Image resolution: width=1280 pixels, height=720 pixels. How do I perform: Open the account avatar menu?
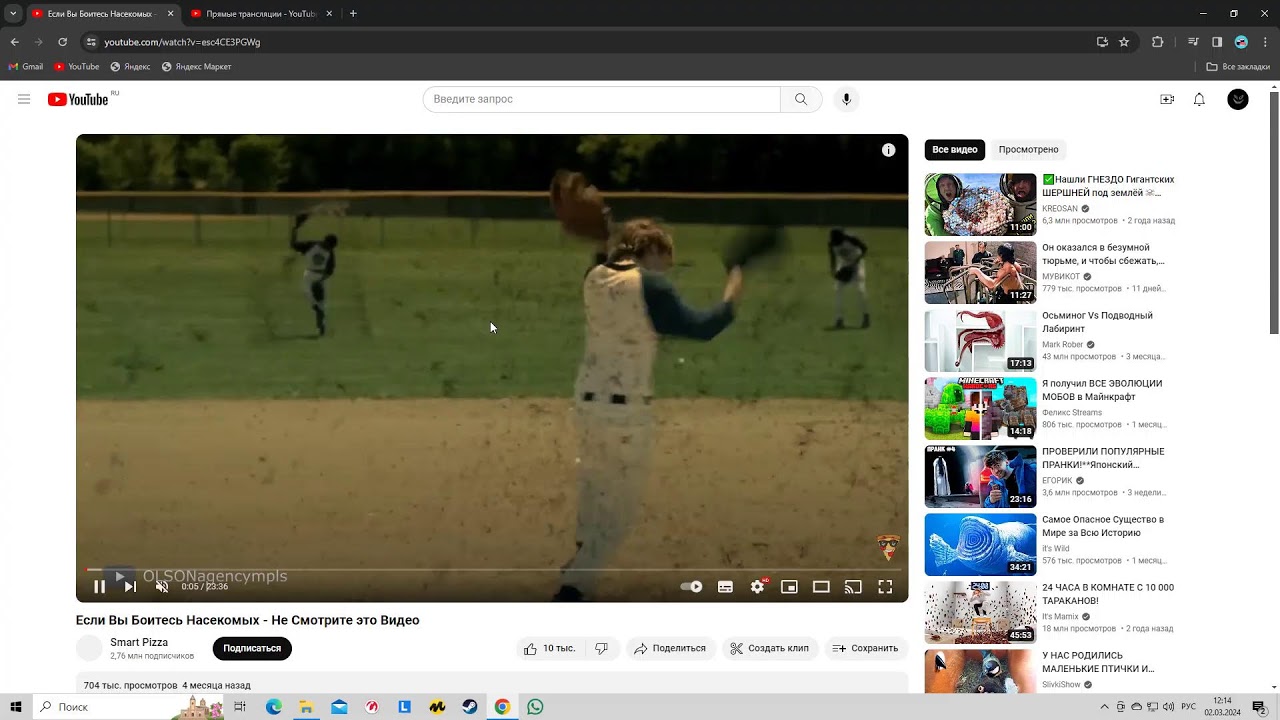pos(1238,99)
